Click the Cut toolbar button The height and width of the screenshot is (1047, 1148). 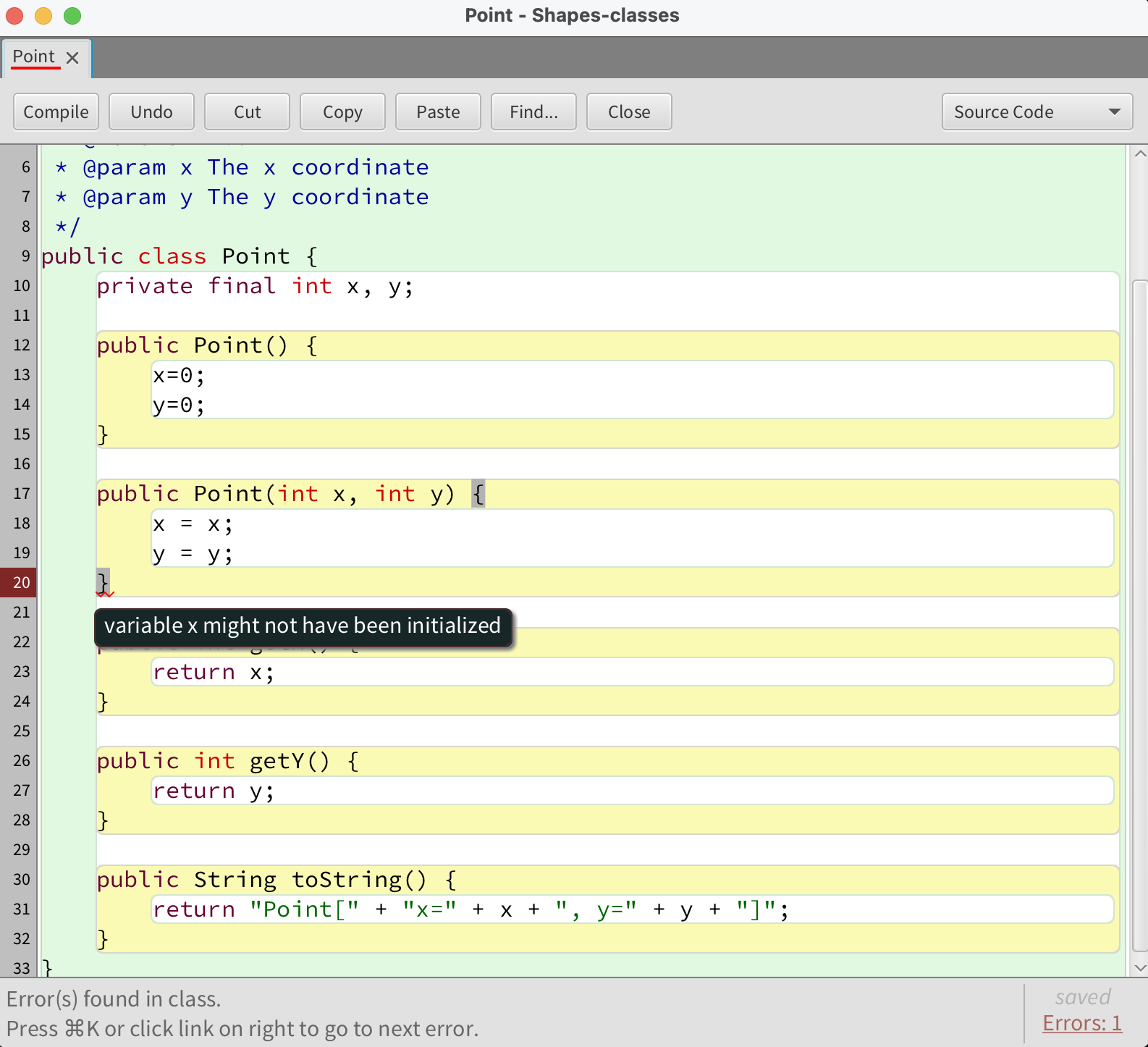(247, 112)
